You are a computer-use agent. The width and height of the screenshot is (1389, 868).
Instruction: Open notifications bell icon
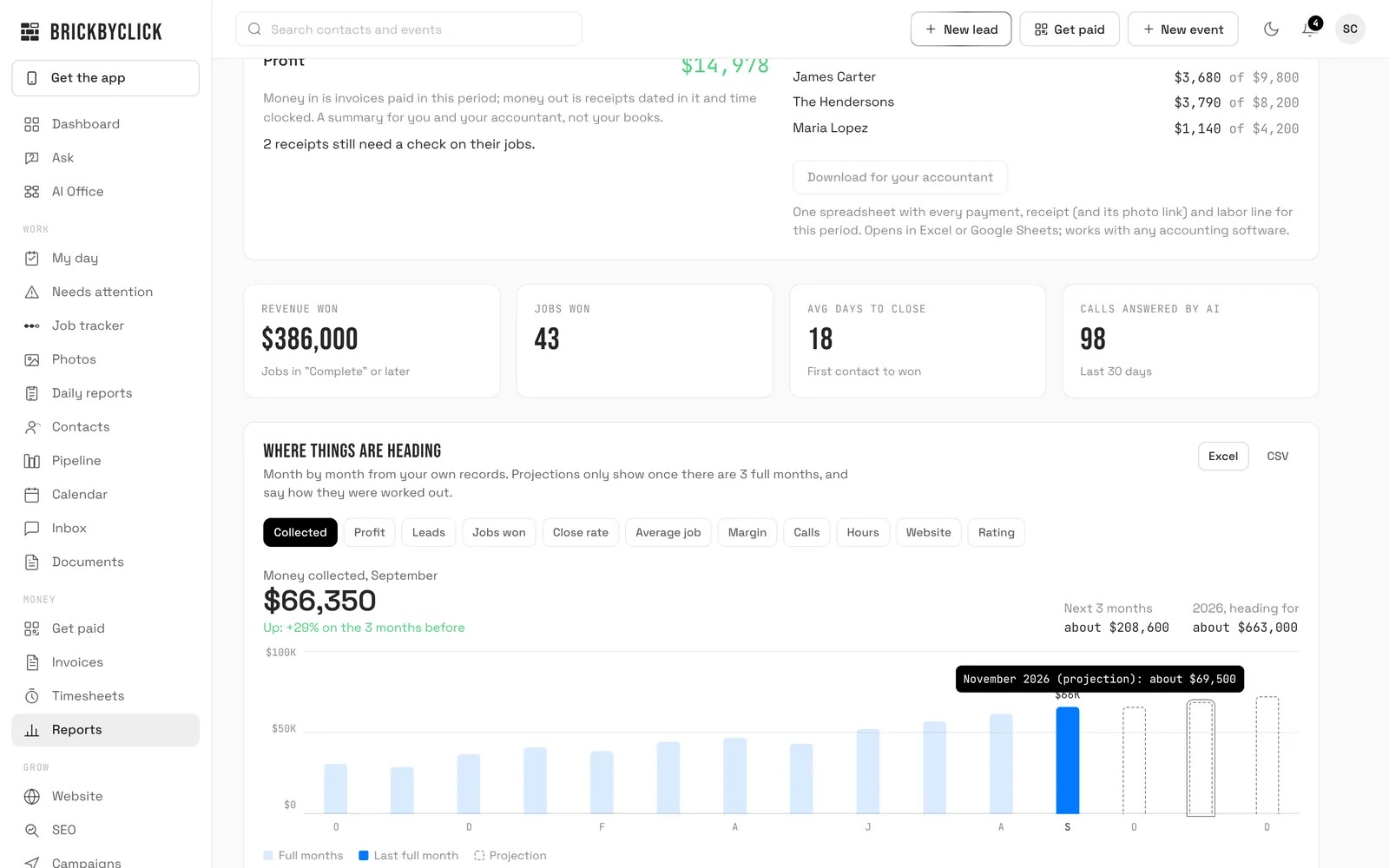1310,30
